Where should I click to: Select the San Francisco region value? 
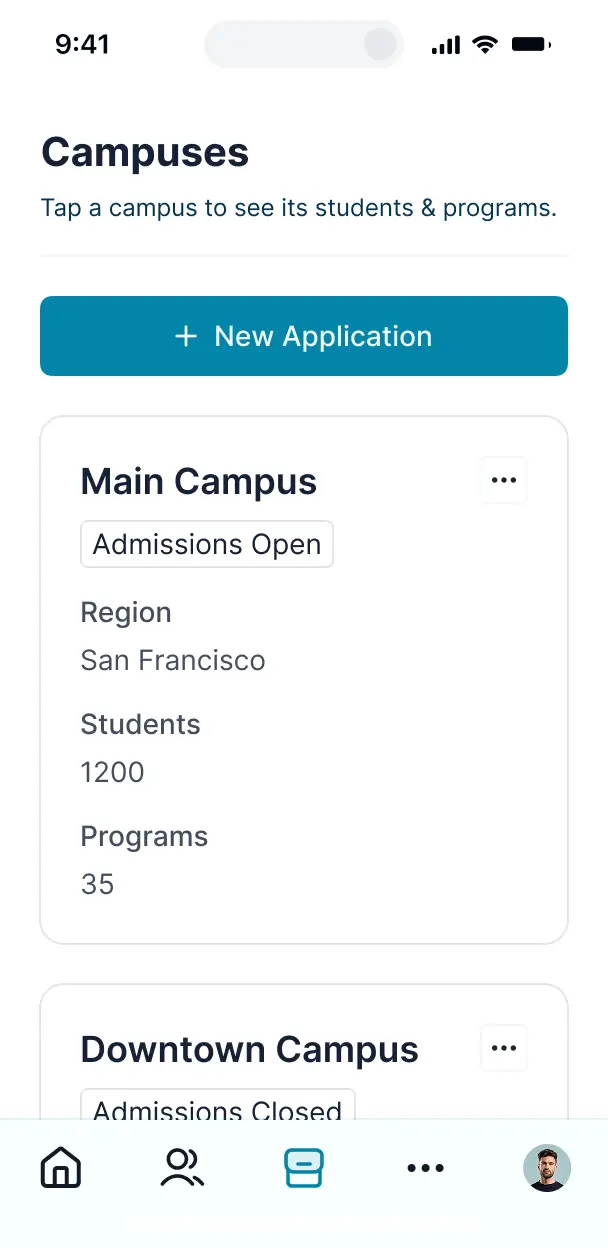point(173,660)
